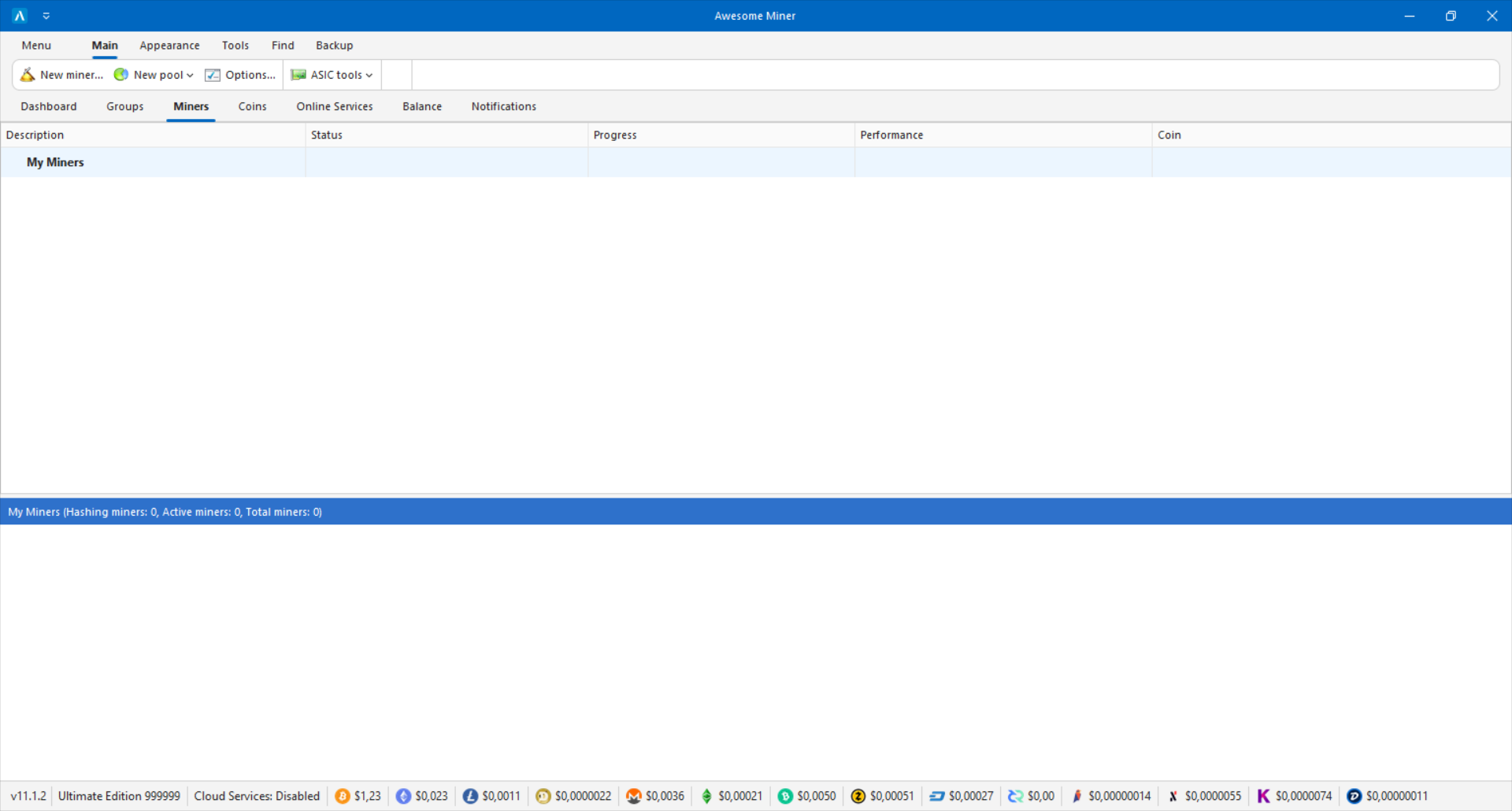Click the $0,00051 price value
The height and width of the screenshot is (811, 1512).
[892, 796]
